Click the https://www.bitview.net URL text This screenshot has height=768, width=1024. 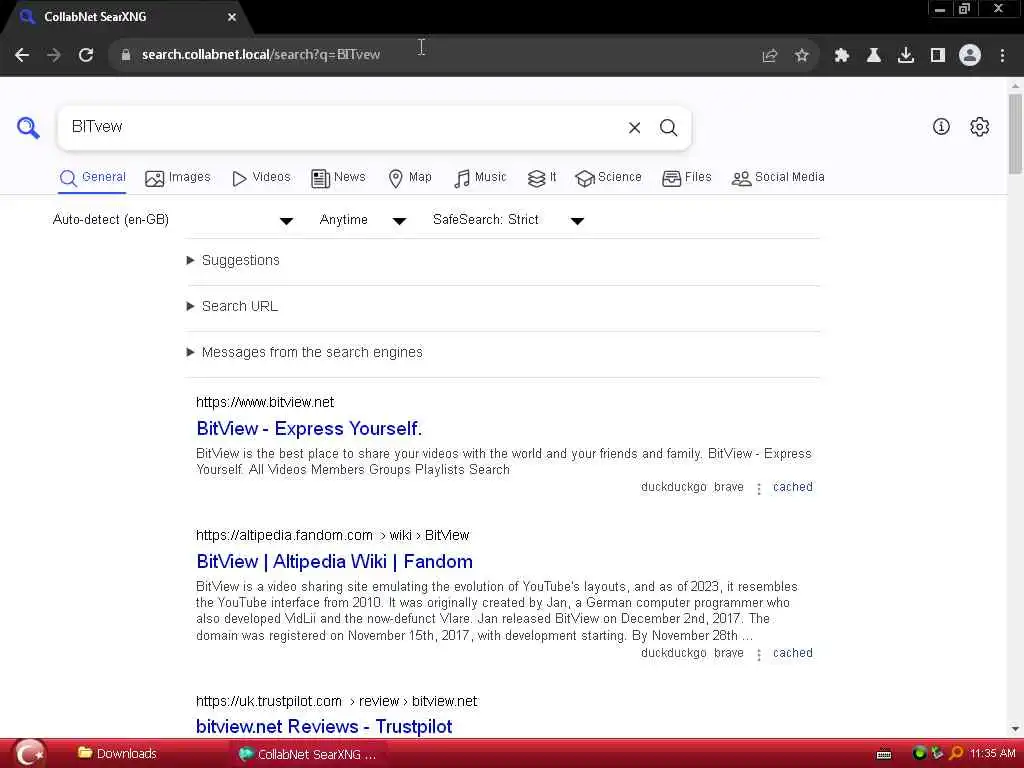265,402
